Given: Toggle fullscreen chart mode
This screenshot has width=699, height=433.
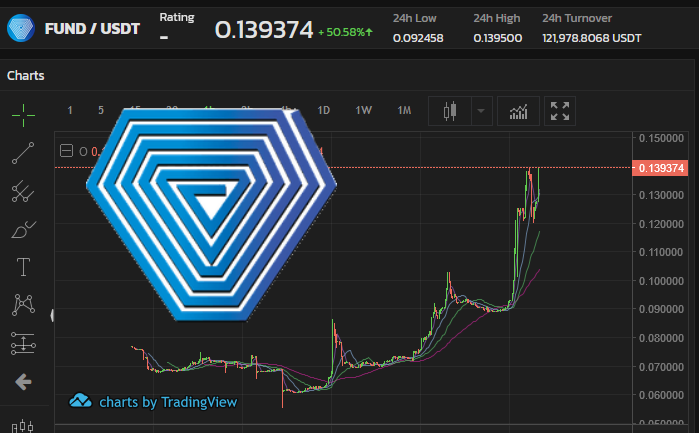Looking at the screenshot, I should tap(560, 111).
